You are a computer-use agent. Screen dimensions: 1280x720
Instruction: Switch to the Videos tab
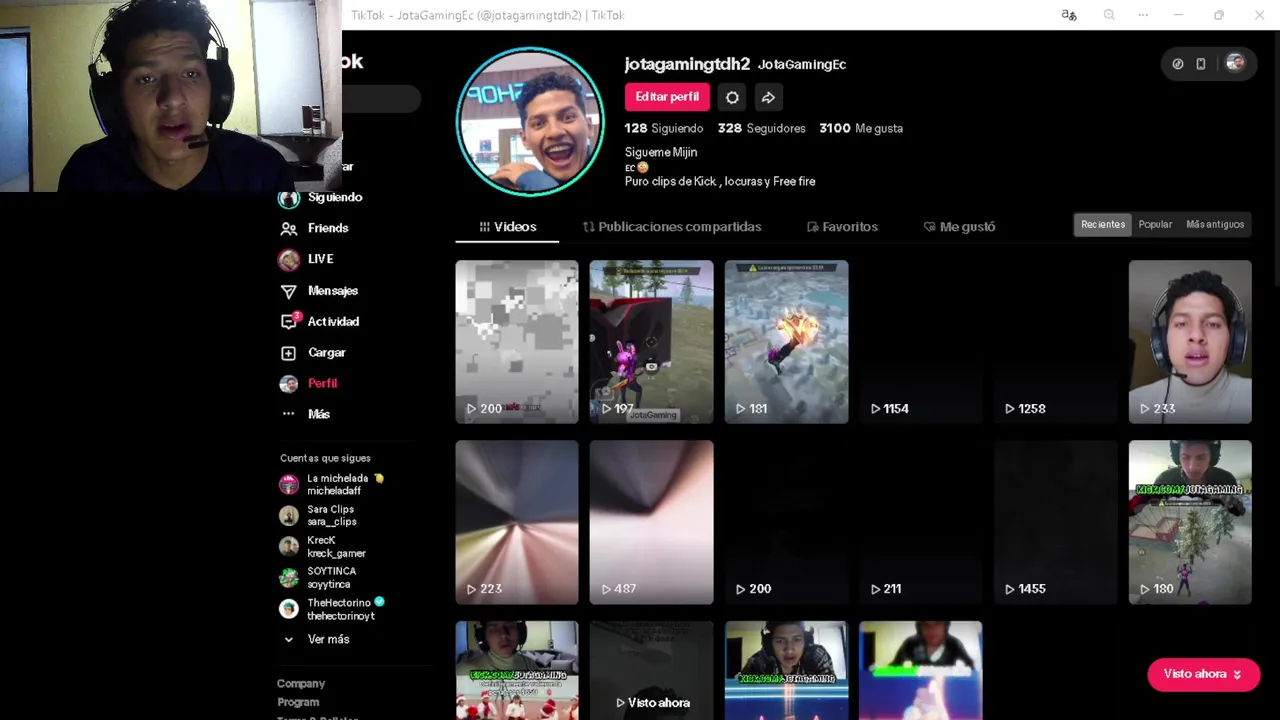[x=507, y=227]
